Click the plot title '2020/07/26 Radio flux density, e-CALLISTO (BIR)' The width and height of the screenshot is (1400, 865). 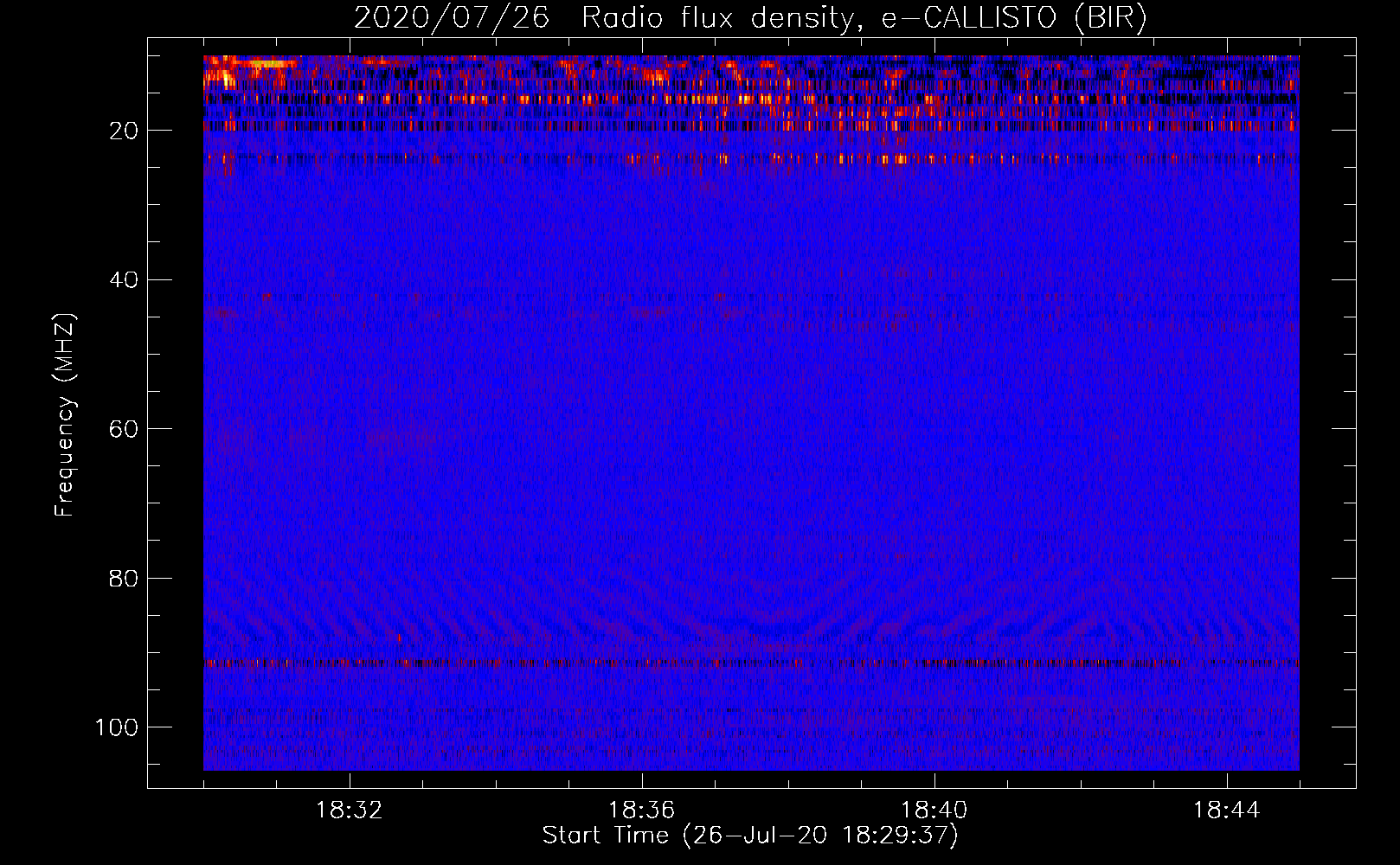pos(750,17)
